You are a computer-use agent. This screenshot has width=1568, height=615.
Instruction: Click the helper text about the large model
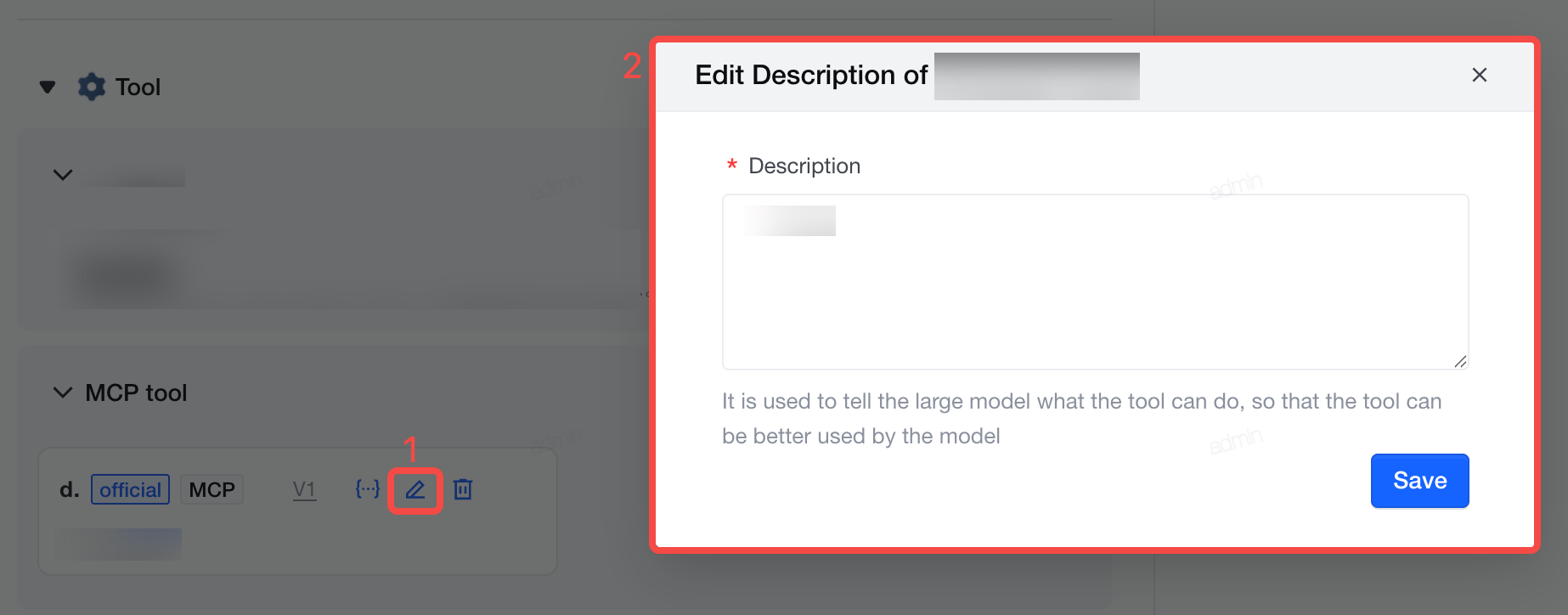(1081, 418)
